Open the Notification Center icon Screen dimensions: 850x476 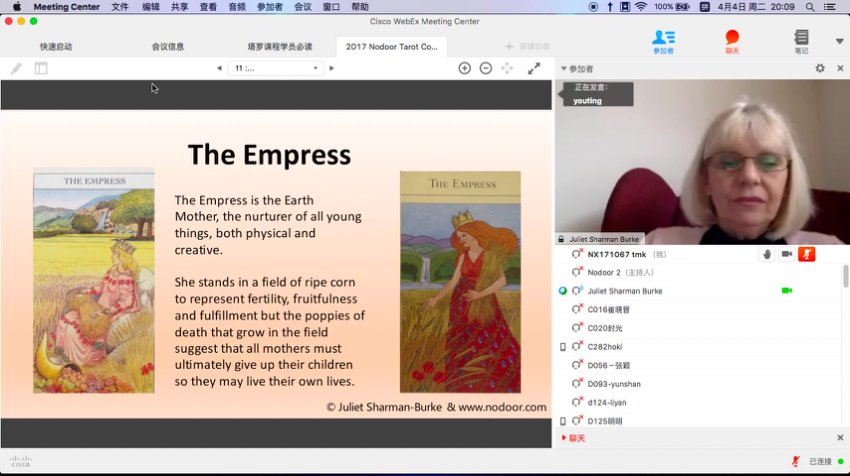pos(830,7)
